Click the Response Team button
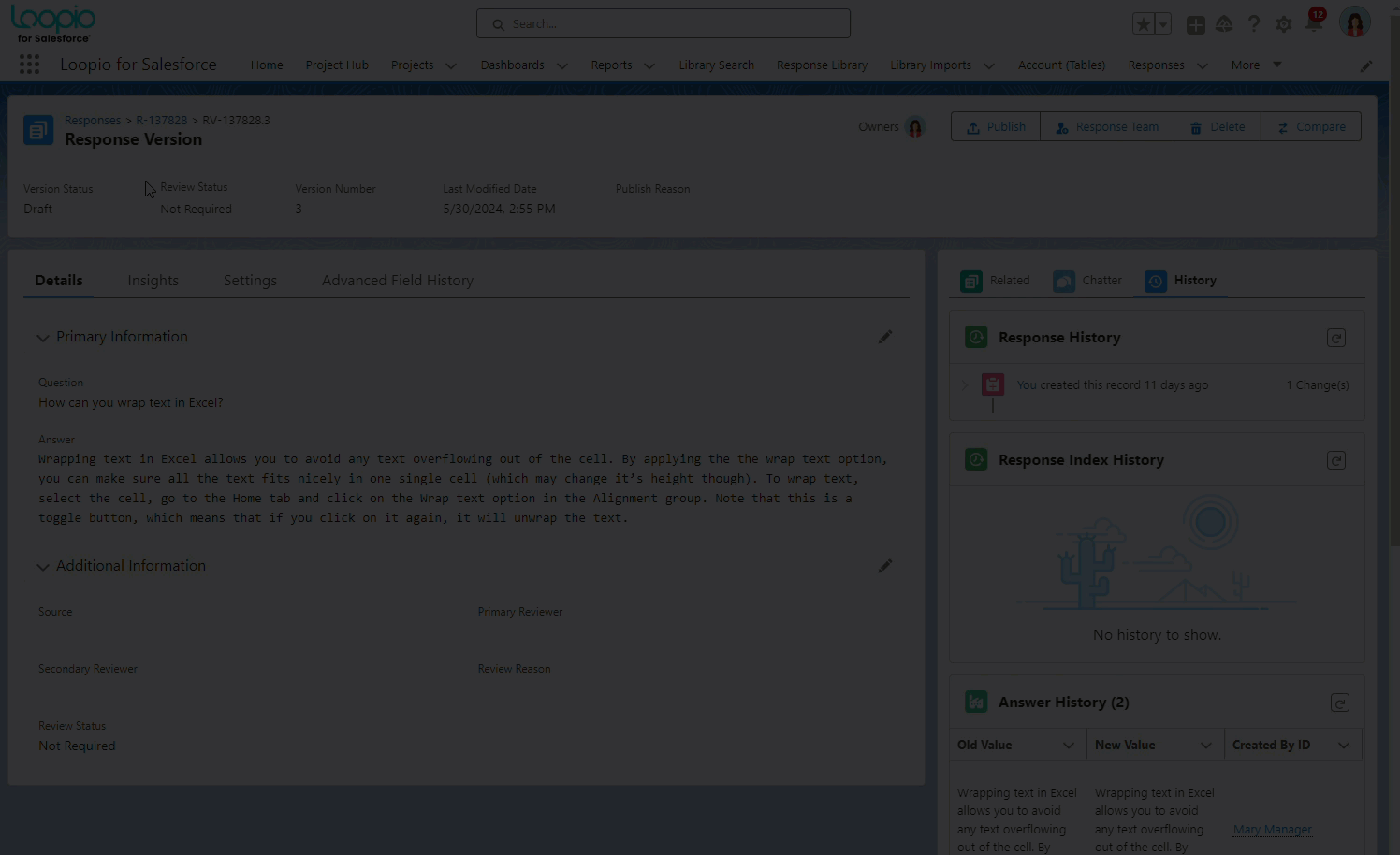 click(1107, 127)
